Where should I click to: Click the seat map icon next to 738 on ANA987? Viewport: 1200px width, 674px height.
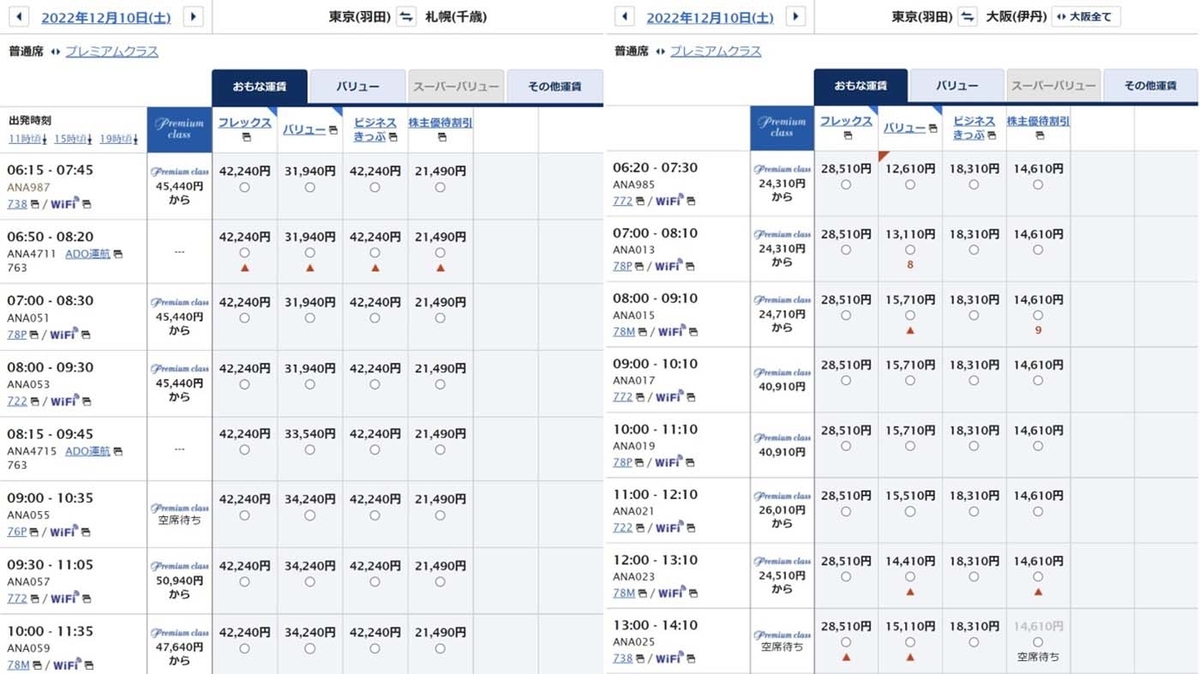pyautogui.click(x=35, y=204)
